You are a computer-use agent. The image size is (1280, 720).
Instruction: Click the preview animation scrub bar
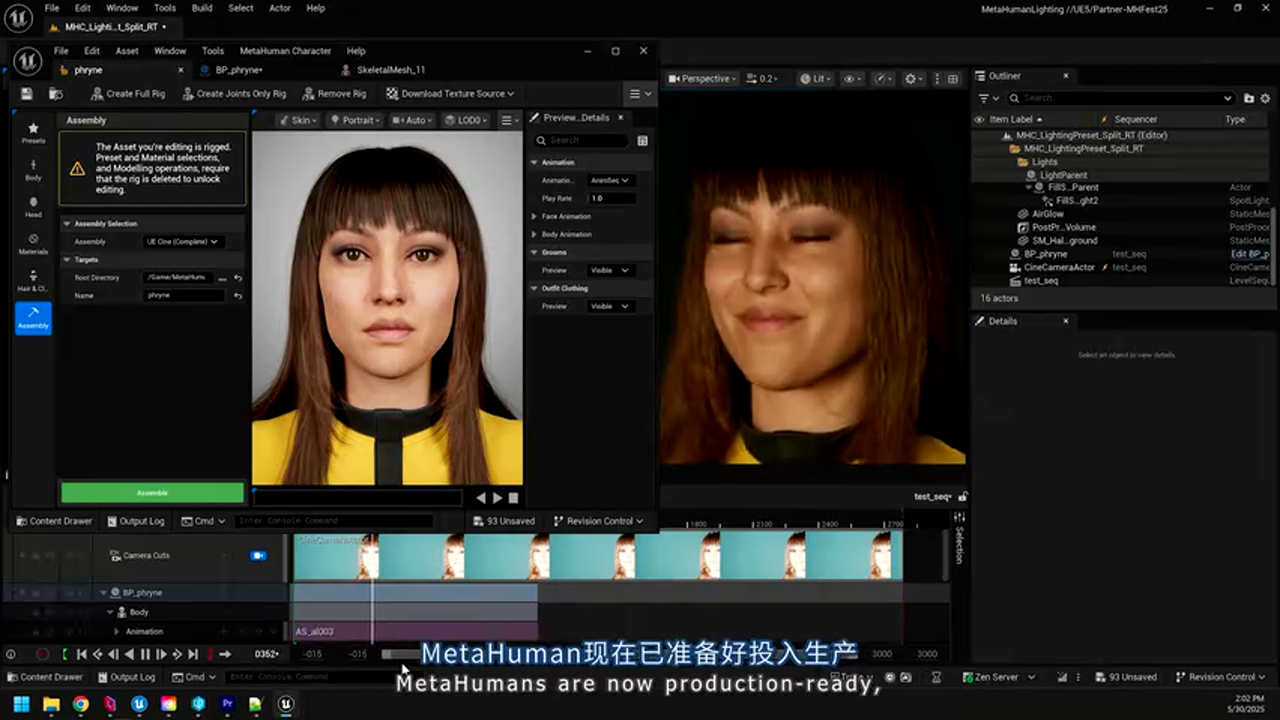pos(357,497)
